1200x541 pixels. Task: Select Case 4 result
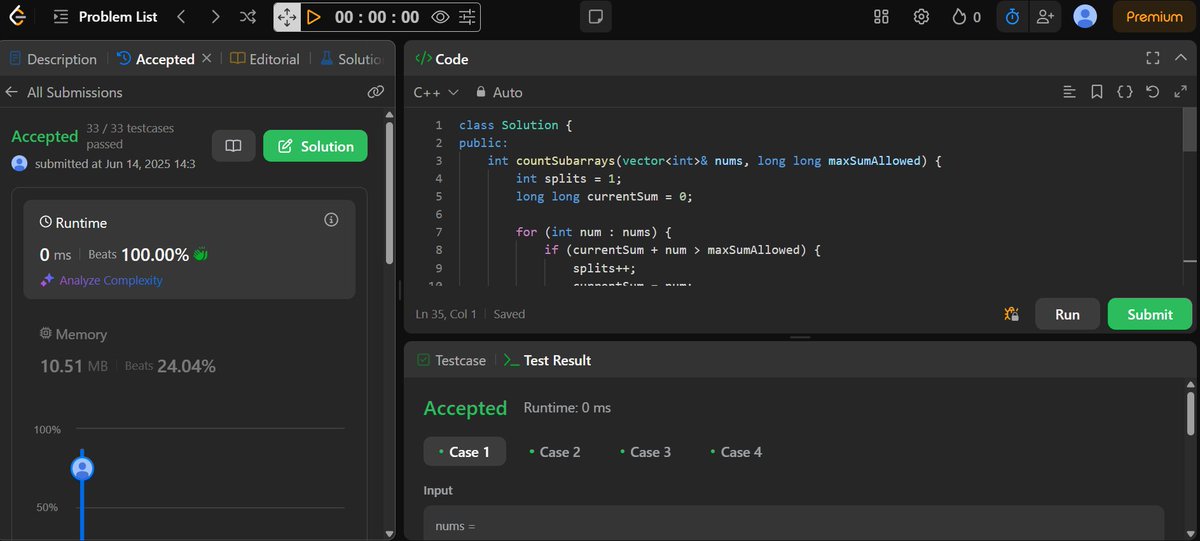coord(735,452)
